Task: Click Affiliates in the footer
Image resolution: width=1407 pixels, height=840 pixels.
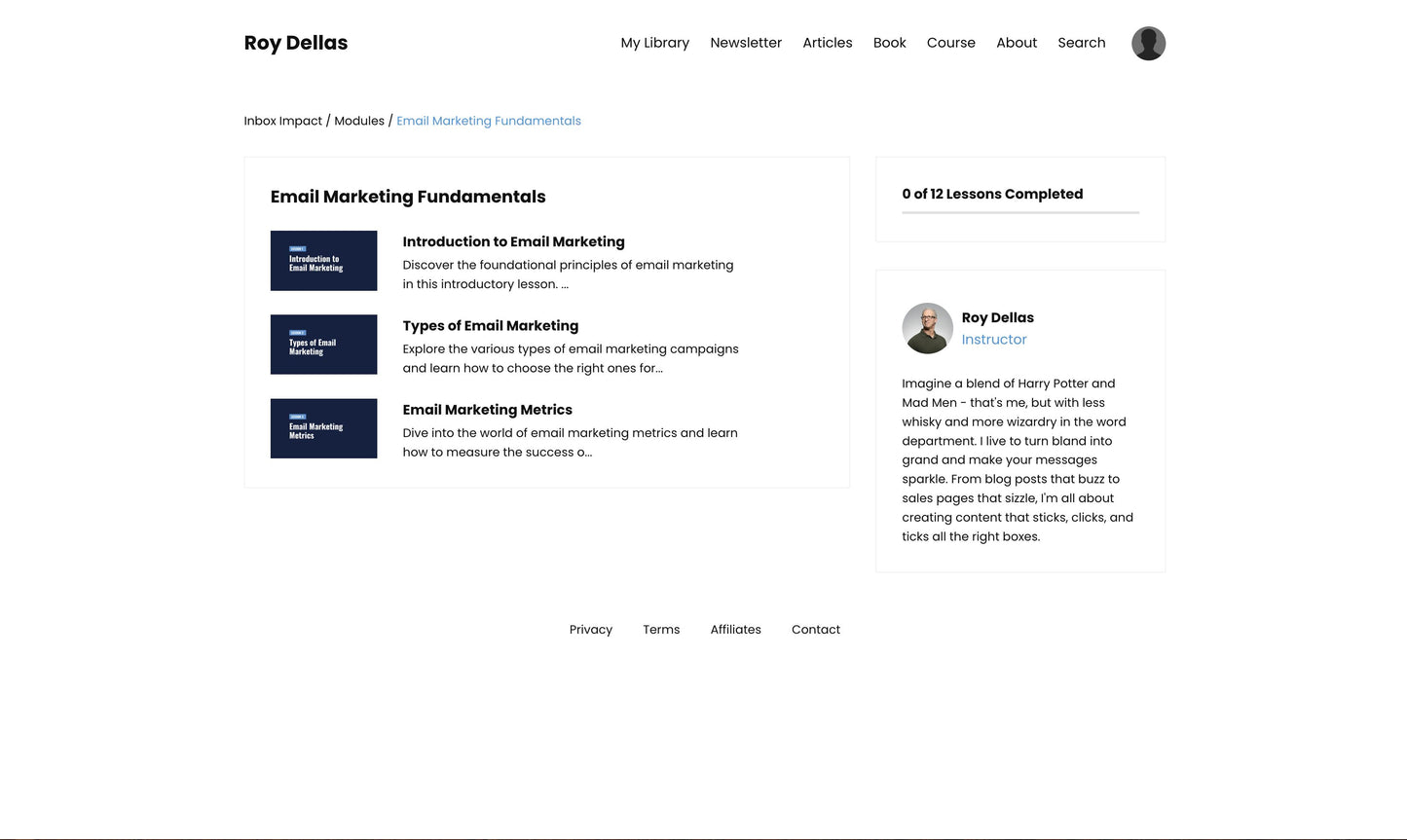Action: coord(735,630)
